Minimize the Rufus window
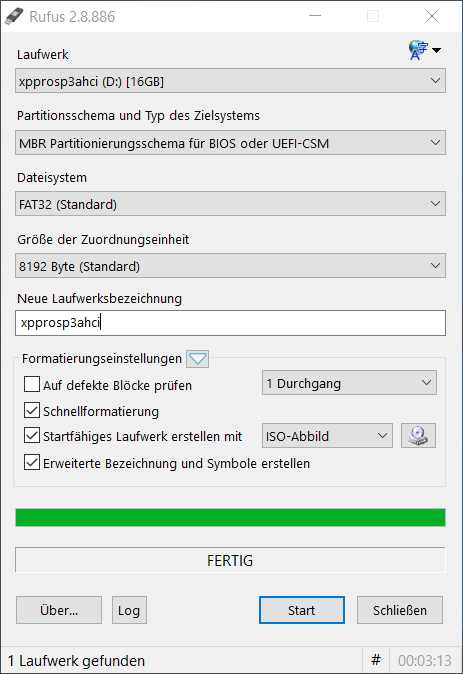463x674 pixels. [x=315, y=16]
